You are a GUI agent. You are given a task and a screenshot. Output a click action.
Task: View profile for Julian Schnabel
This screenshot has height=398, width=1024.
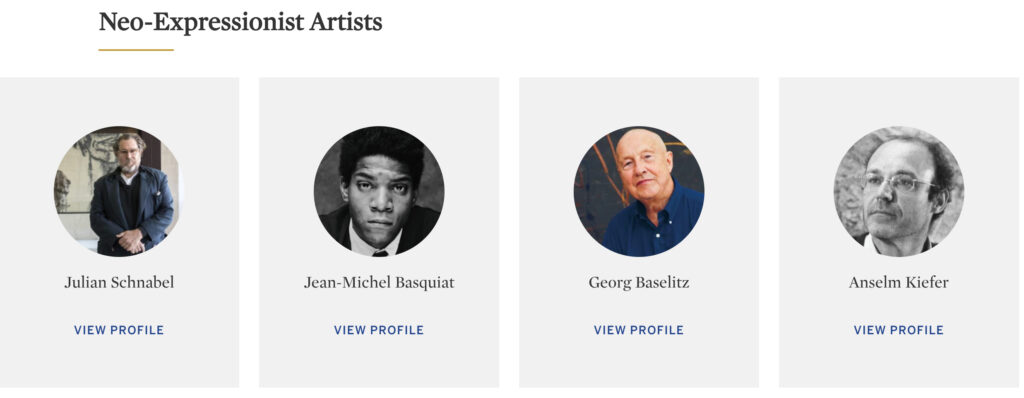(119, 330)
